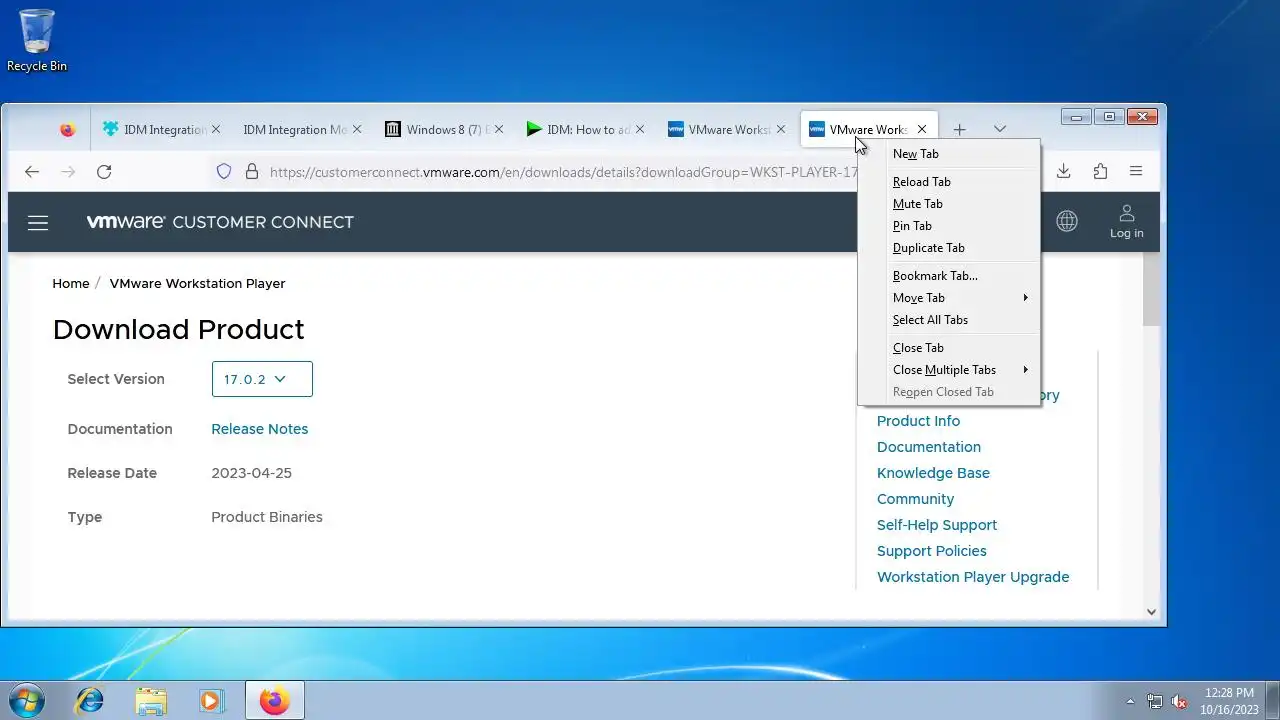Viewport: 1280px width, 720px height.
Task: View site security via padlock icon
Action: [x=252, y=172]
